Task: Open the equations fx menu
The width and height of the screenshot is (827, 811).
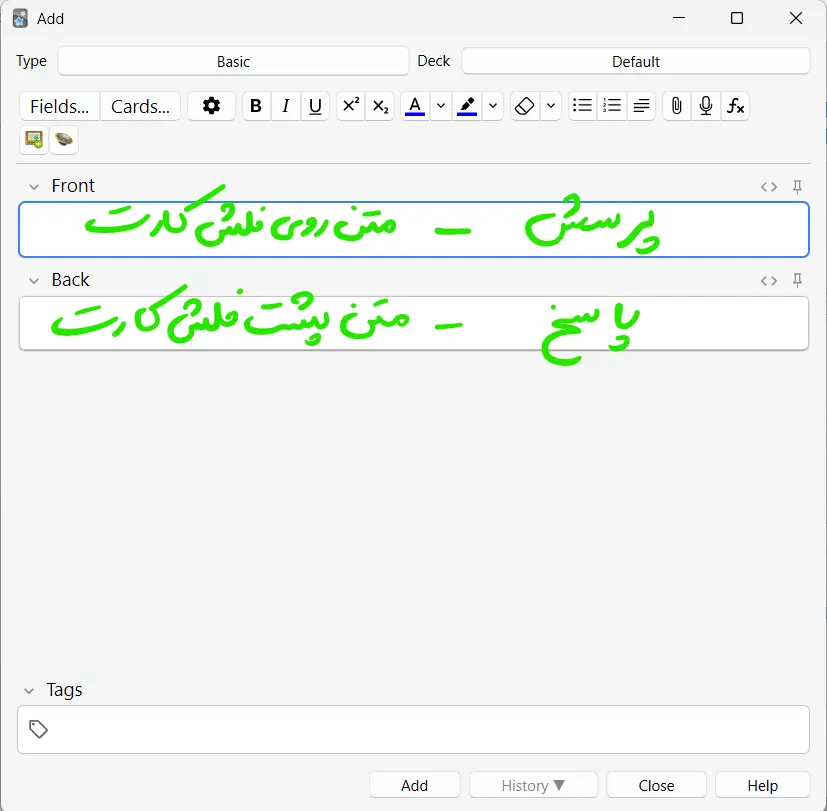Action: point(735,106)
